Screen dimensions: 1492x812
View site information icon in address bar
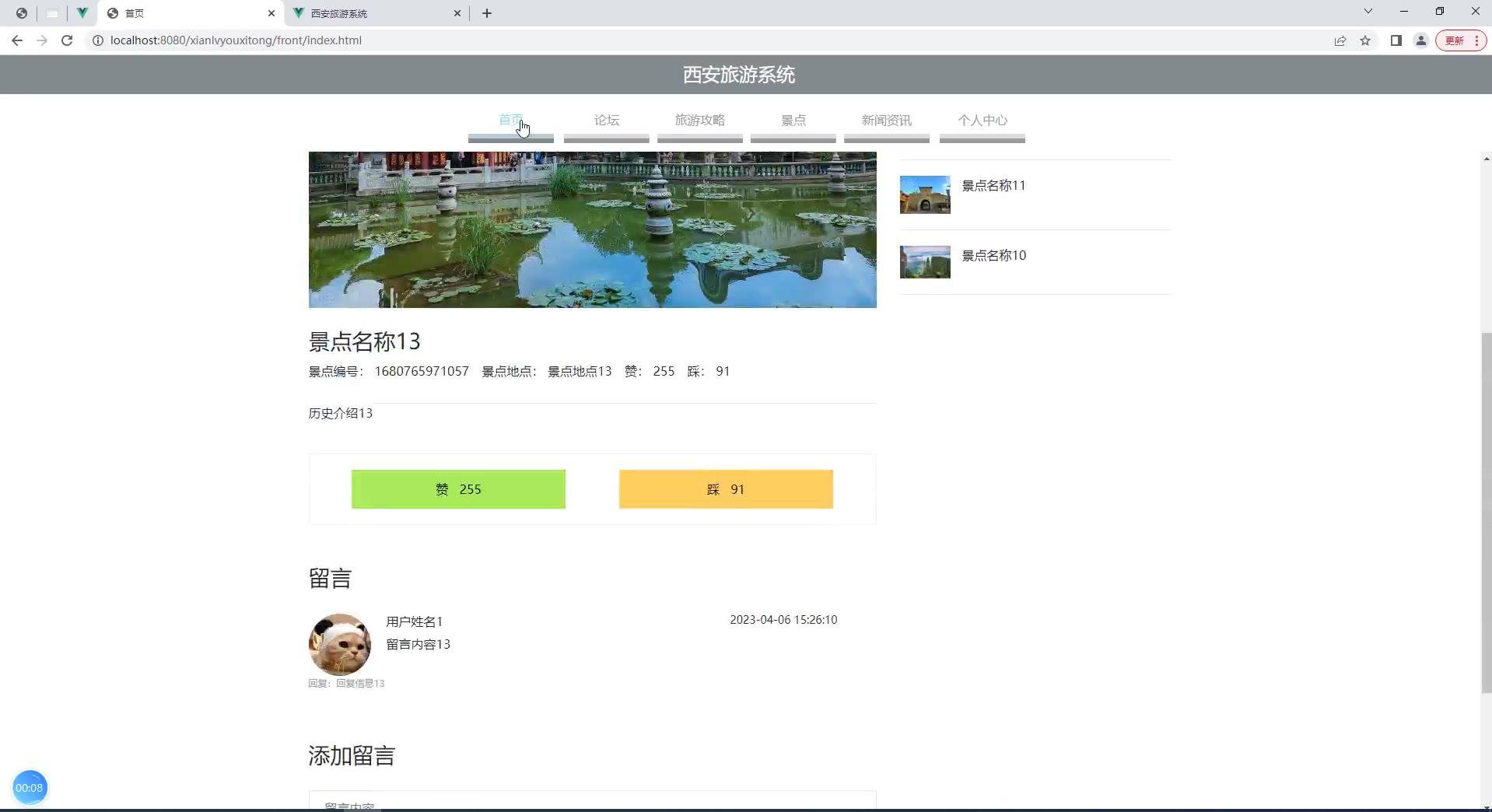pos(98,40)
